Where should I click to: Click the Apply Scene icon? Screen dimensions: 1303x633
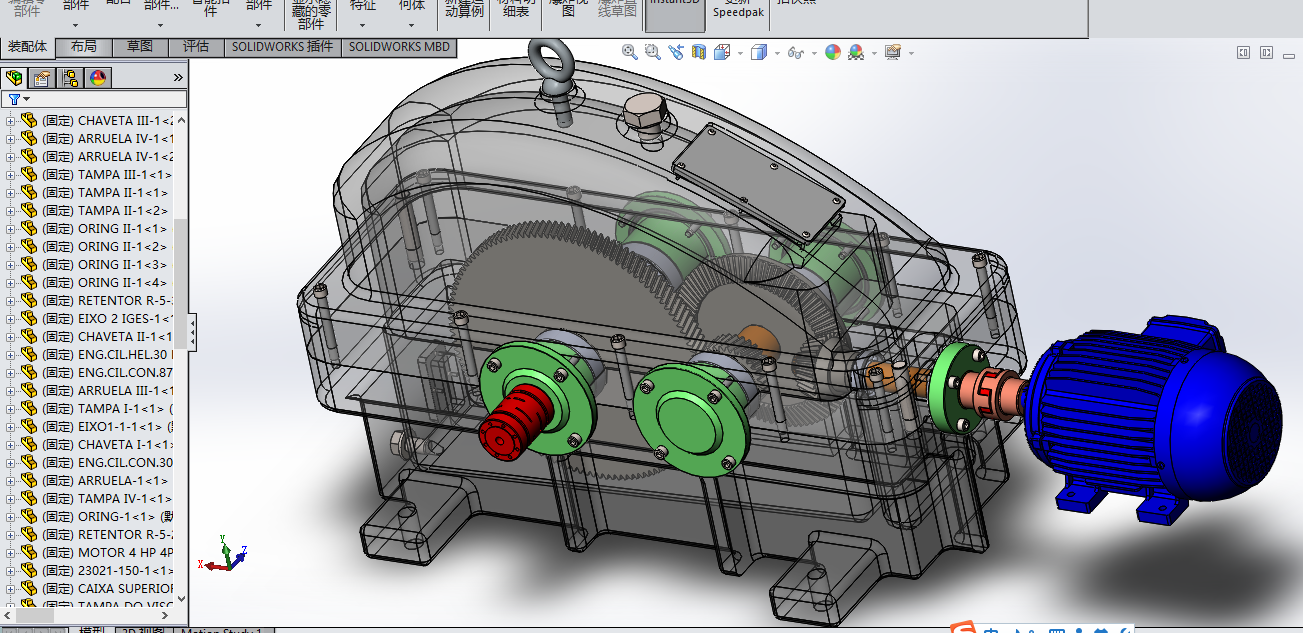(856, 52)
